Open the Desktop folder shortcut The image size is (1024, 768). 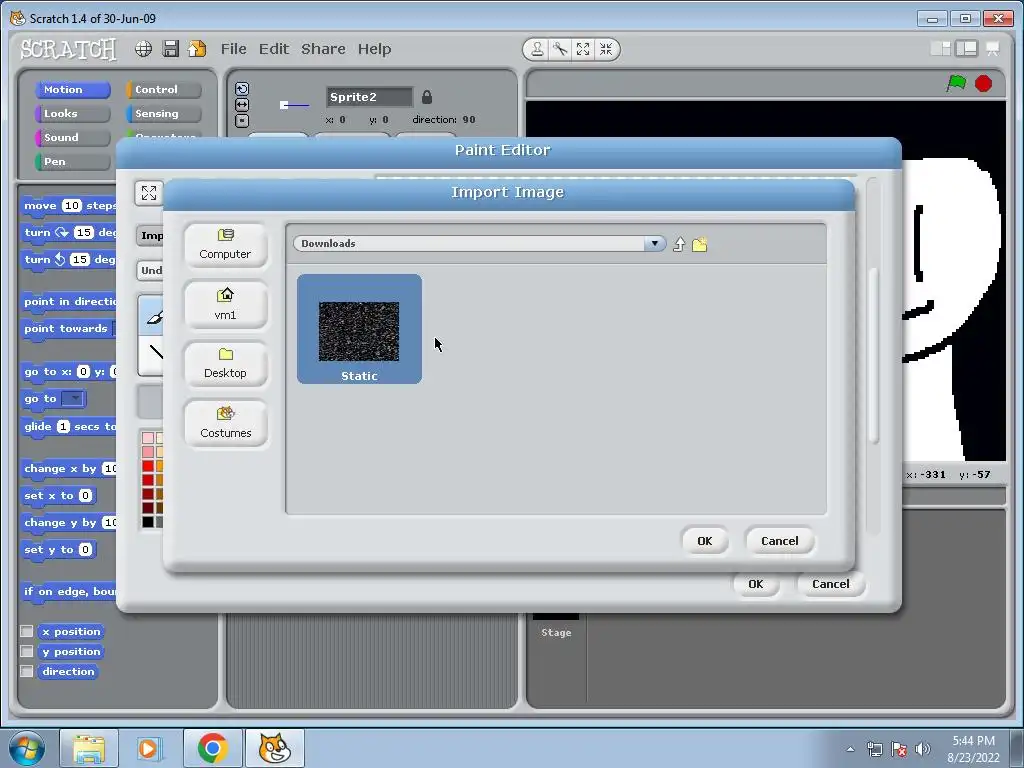[x=225, y=364]
